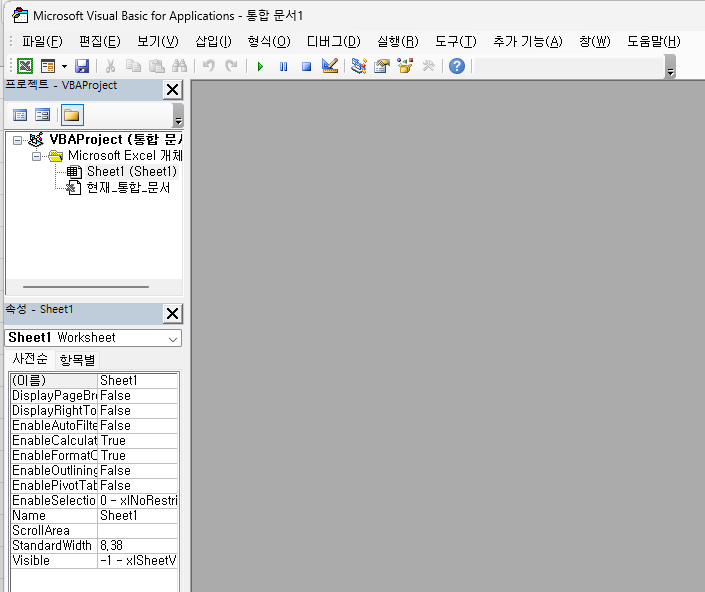Screen dimensions: 705x592
Task: Click the Redo arrow icon
Action: click(232, 66)
